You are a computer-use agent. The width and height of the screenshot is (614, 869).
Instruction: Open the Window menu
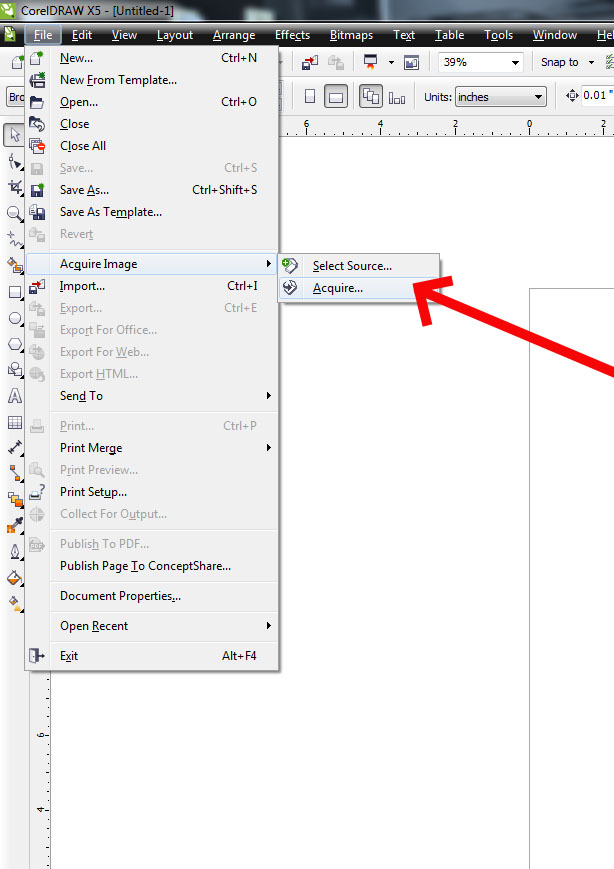click(x=555, y=35)
